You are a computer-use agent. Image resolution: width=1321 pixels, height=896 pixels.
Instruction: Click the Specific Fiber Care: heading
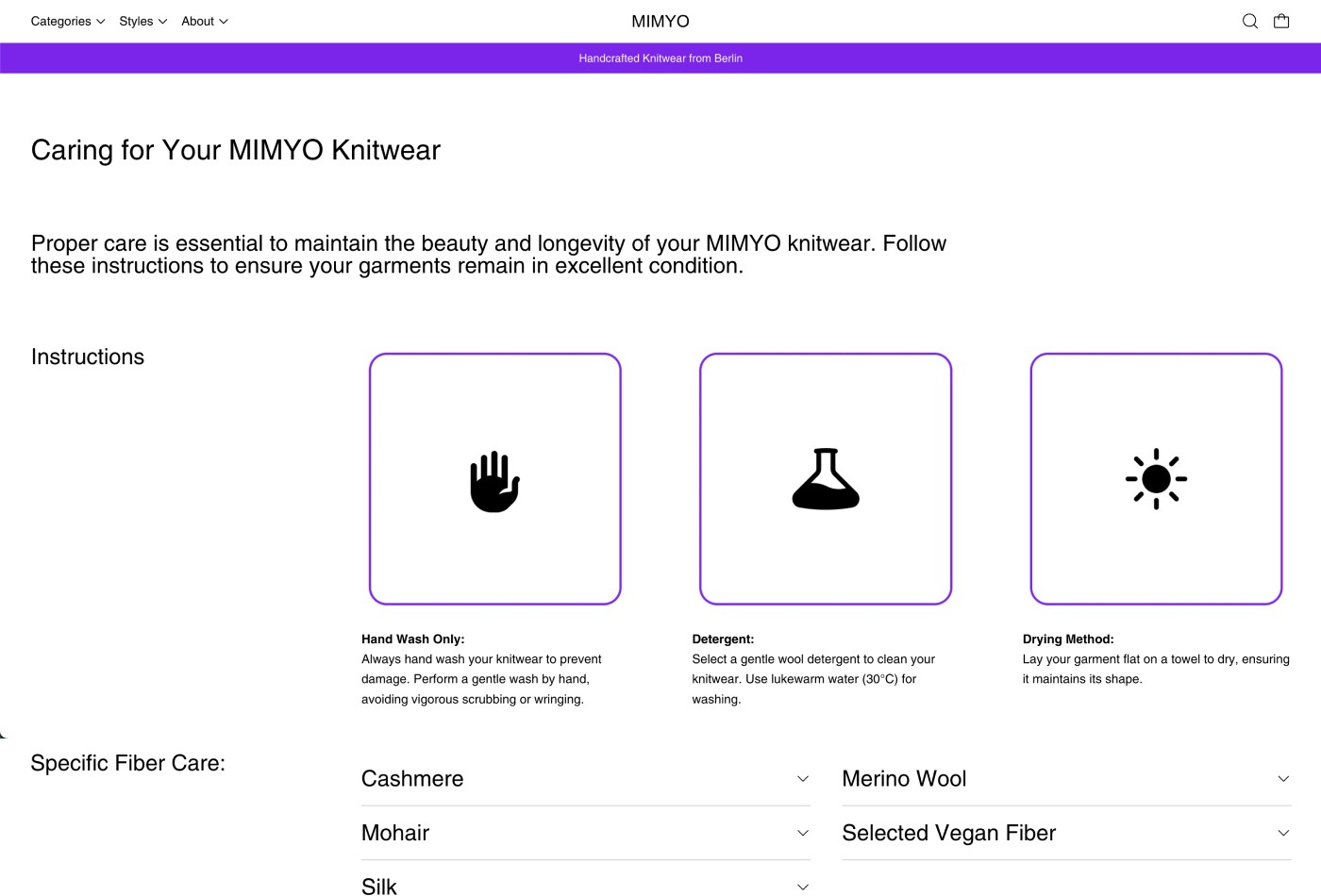[x=128, y=763]
